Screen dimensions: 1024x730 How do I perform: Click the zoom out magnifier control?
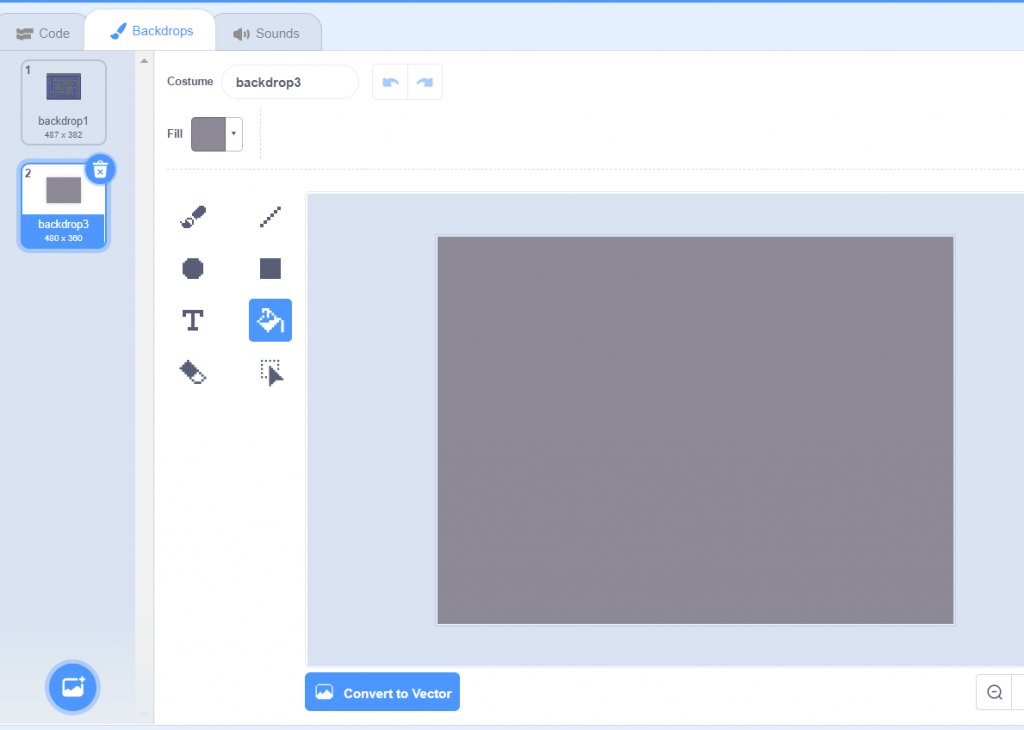(x=994, y=692)
